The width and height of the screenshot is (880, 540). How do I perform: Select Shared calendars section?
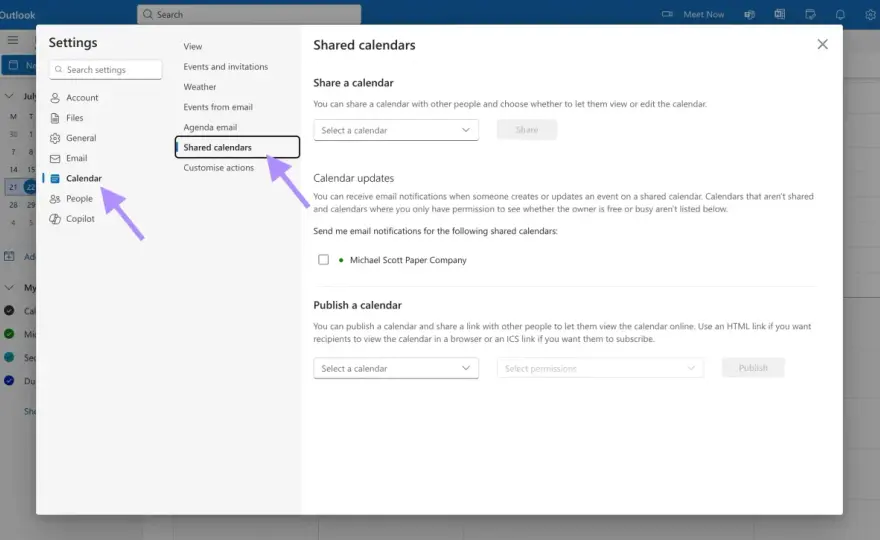[237, 147]
